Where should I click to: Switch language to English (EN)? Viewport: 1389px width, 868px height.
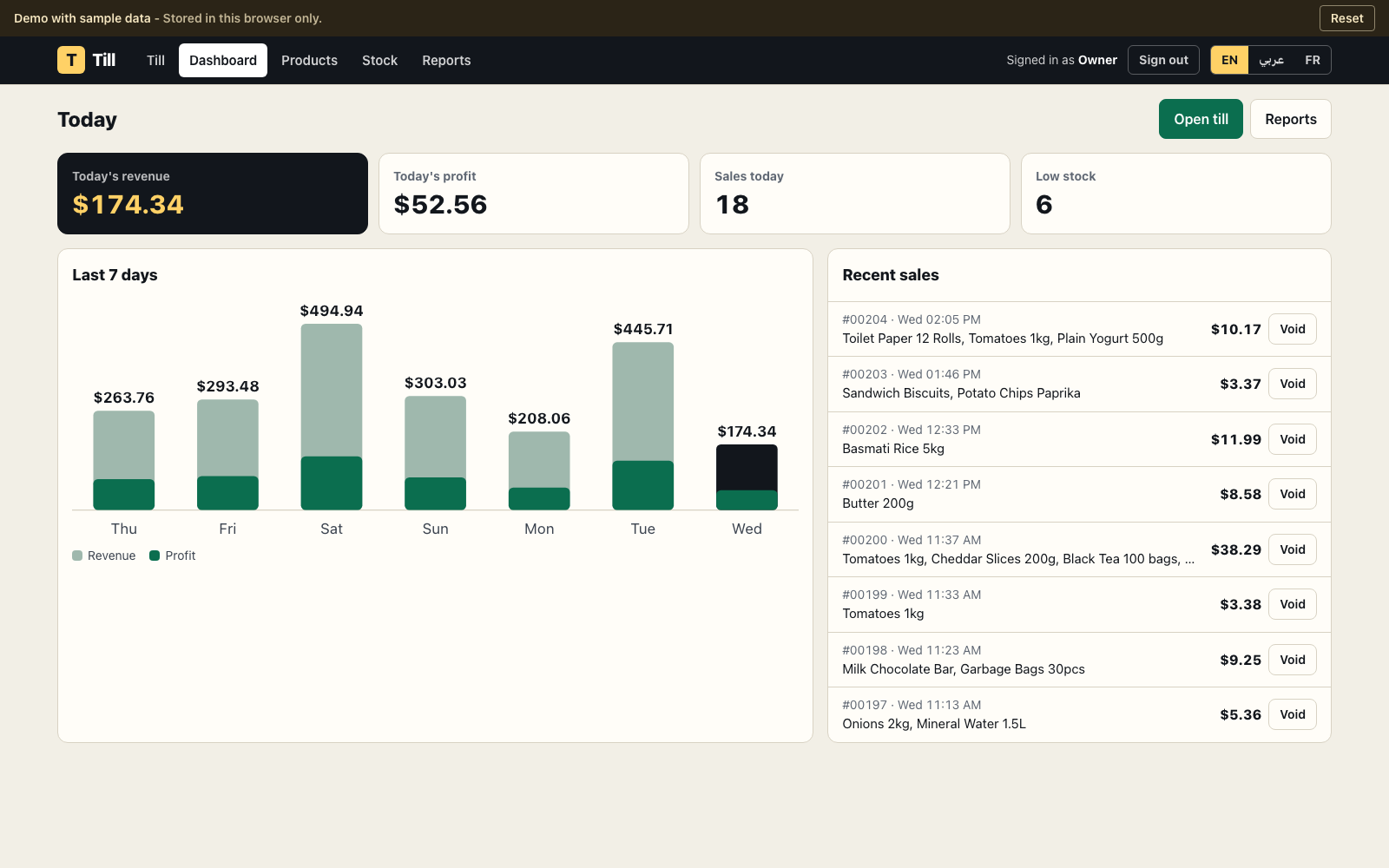(x=1229, y=60)
